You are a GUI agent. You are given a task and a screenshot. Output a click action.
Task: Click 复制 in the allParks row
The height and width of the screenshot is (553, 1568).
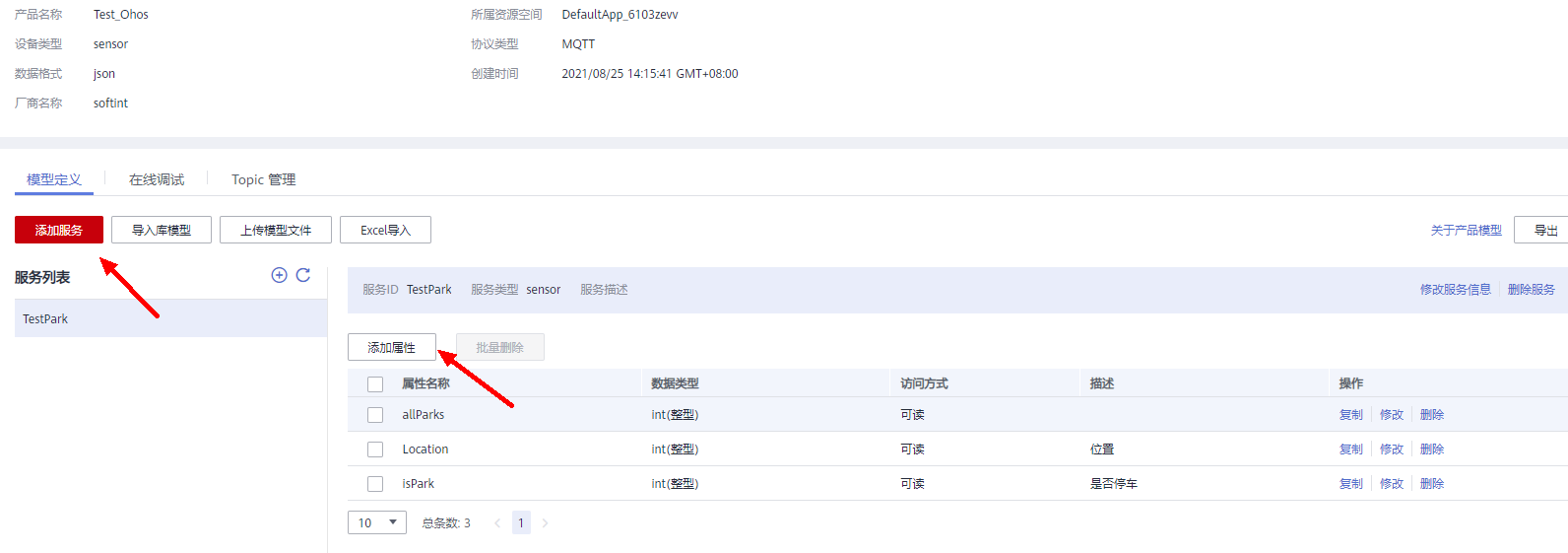tap(1350, 415)
